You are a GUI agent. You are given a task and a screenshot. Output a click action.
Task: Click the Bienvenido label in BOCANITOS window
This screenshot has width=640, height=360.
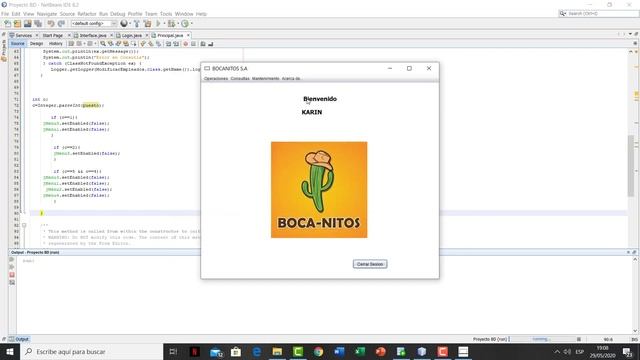point(320,99)
